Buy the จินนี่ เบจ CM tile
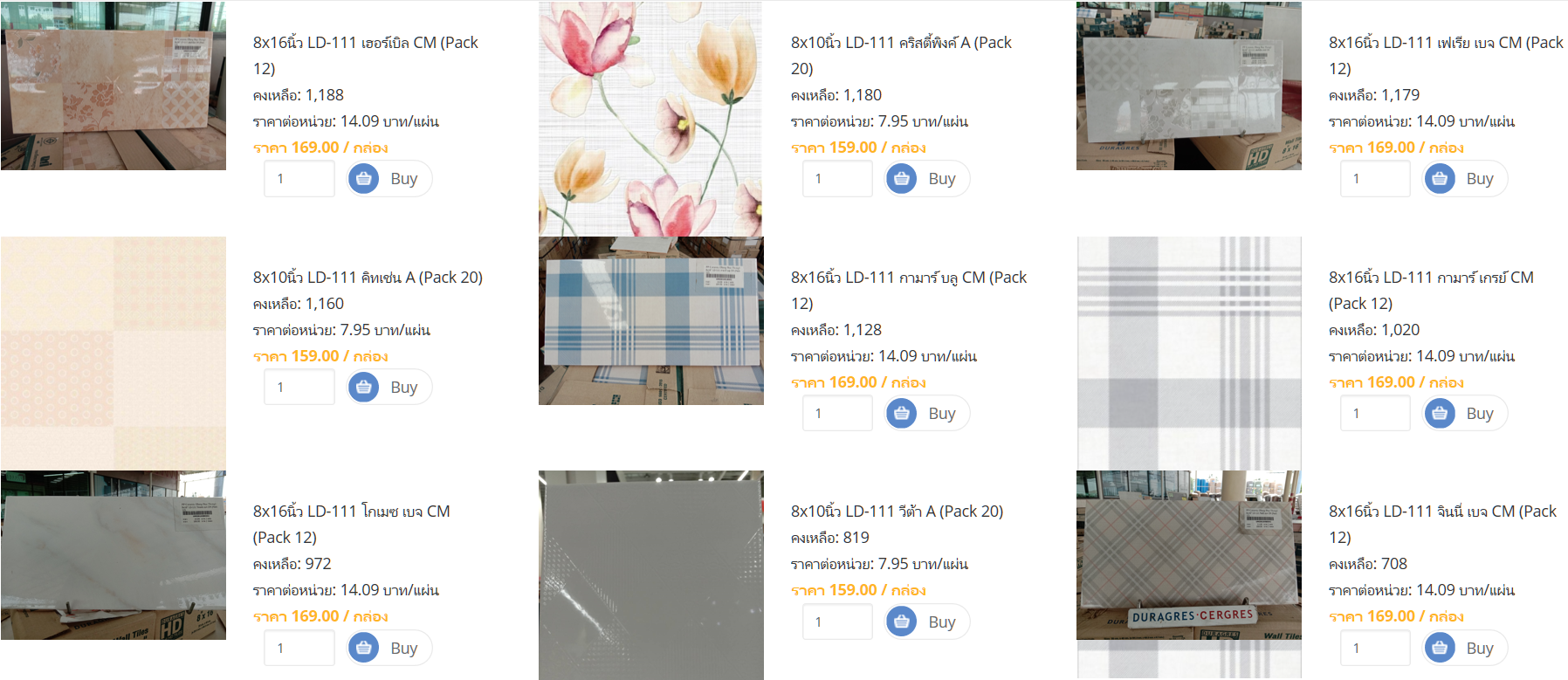This screenshot has width=1568, height=680. coord(1465,648)
